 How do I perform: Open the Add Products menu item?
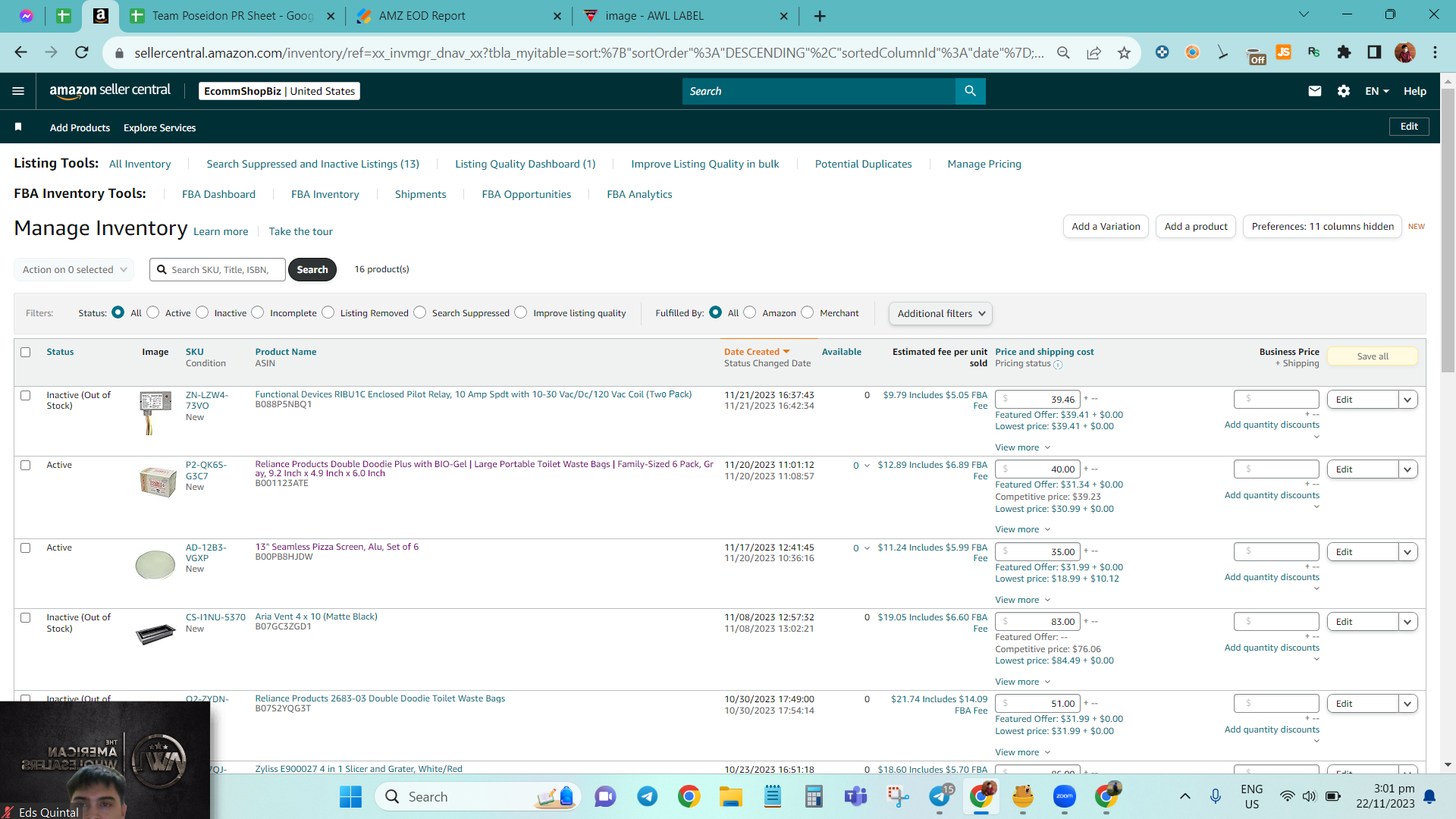(80, 127)
